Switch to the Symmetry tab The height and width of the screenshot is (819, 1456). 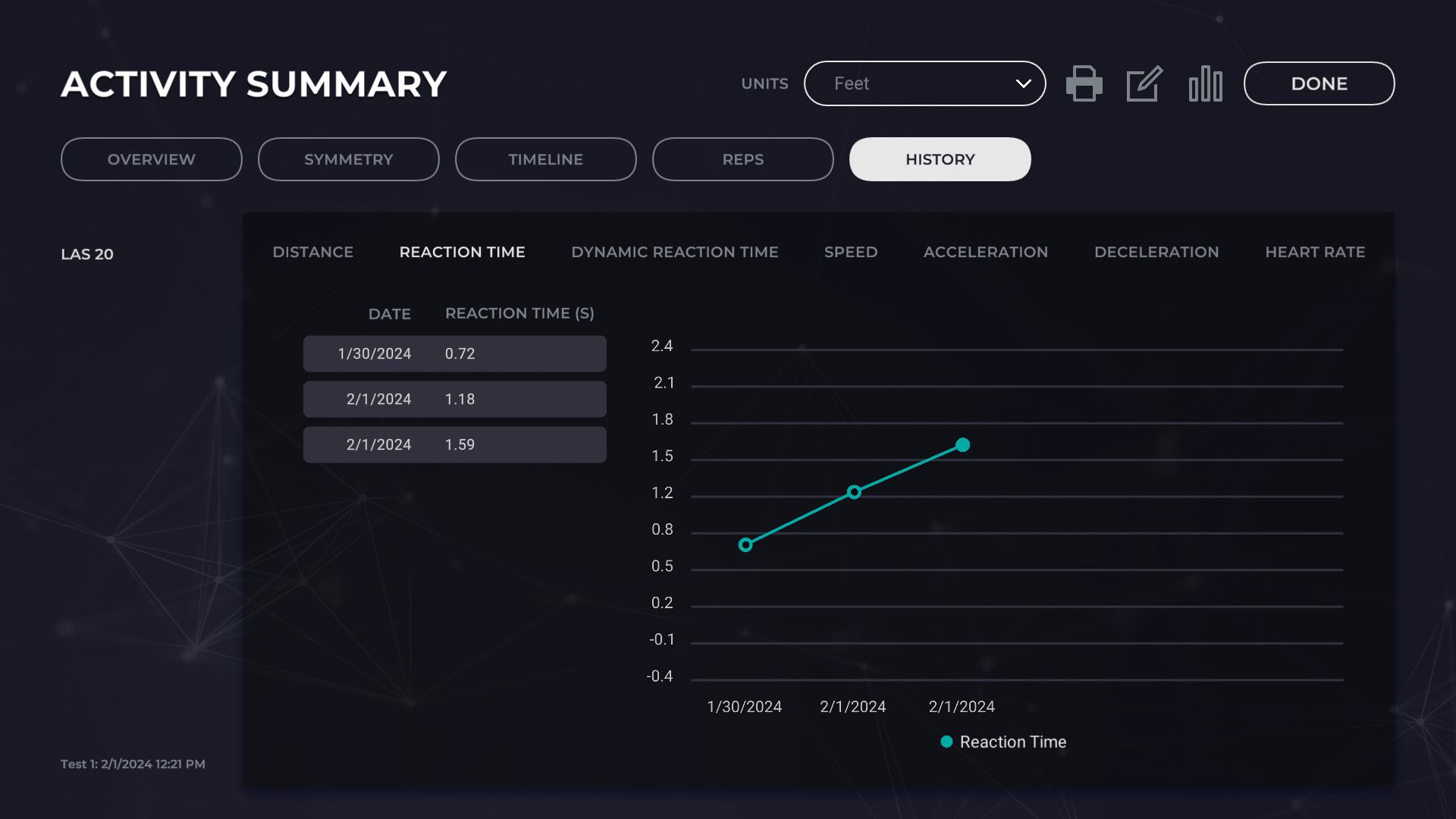click(349, 159)
